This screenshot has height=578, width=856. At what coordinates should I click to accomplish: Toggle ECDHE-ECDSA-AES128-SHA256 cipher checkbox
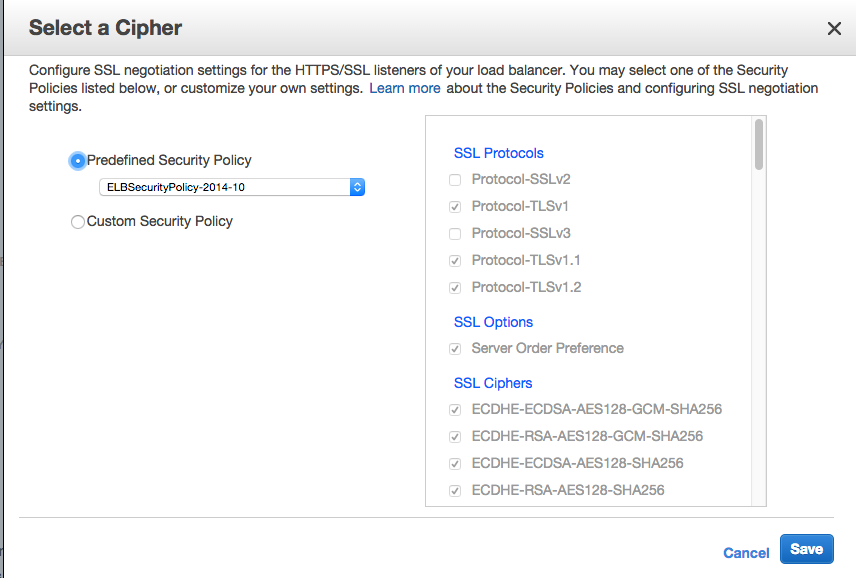(x=455, y=464)
